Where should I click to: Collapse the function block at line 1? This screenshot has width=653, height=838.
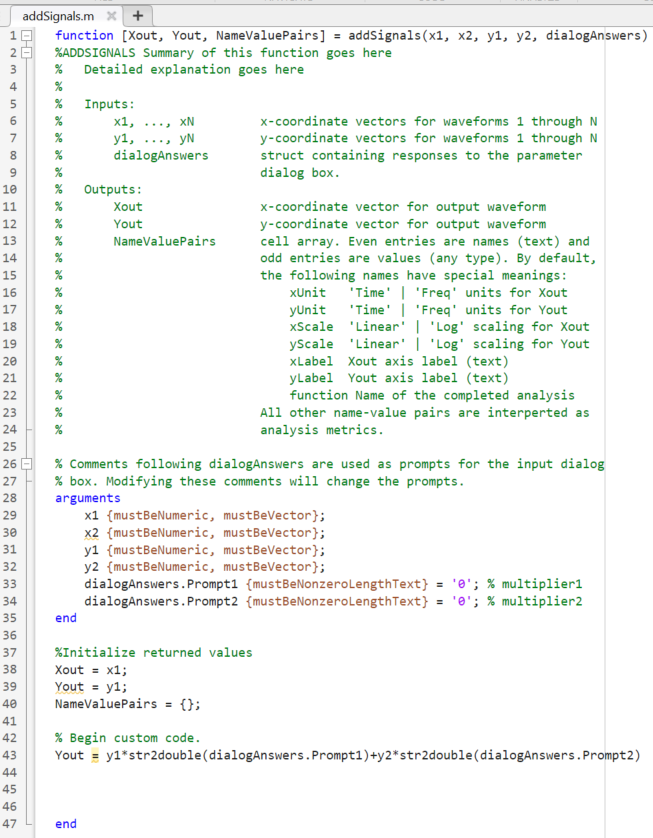pyautogui.click(x=27, y=37)
